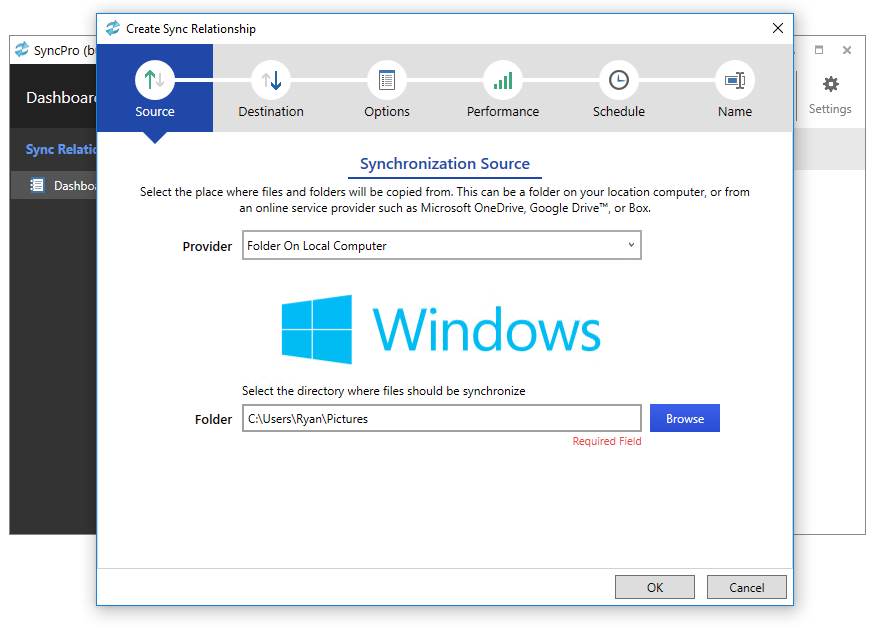The image size is (874, 633).
Task: Click the Cancel button
Action: [746, 587]
